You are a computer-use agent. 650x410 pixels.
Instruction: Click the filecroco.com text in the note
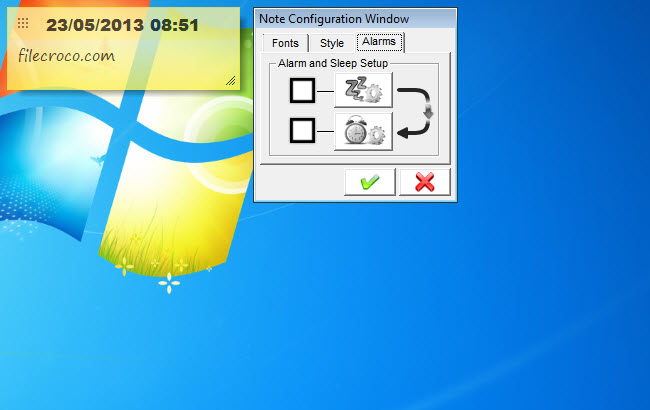[x=66, y=56]
